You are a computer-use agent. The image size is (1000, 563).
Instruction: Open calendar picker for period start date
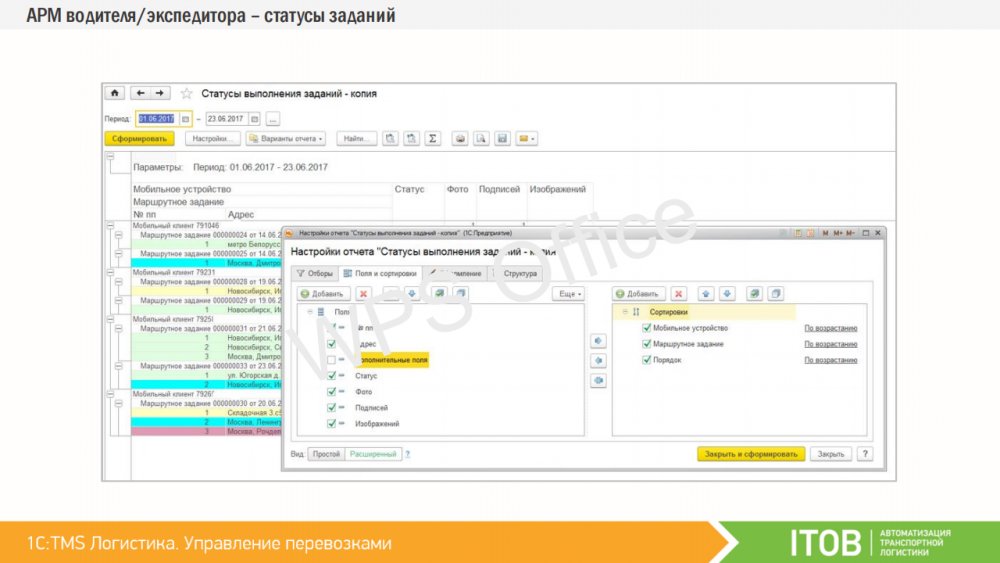click(185, 118)
